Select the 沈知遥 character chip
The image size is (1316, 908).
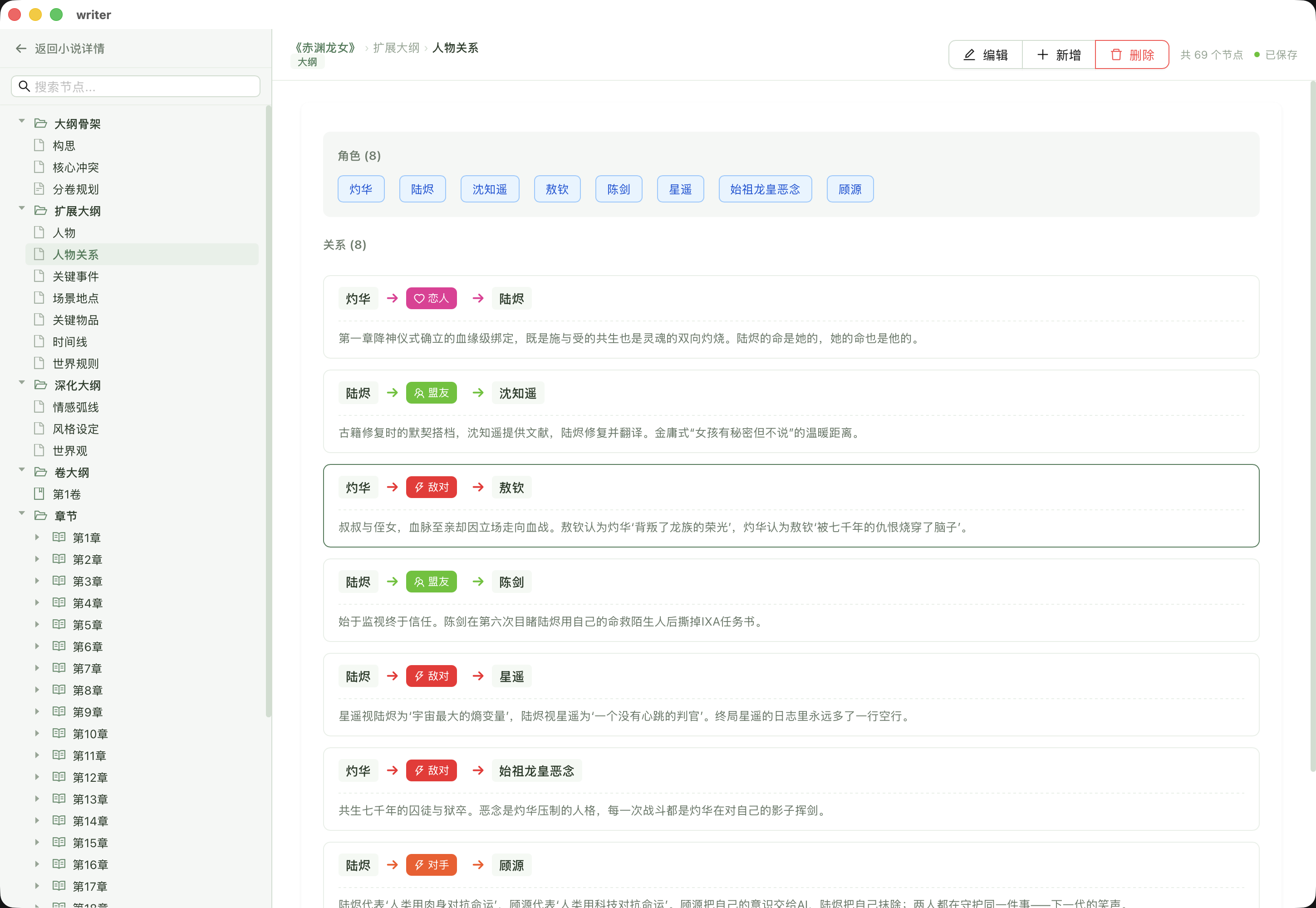point(490,189)
